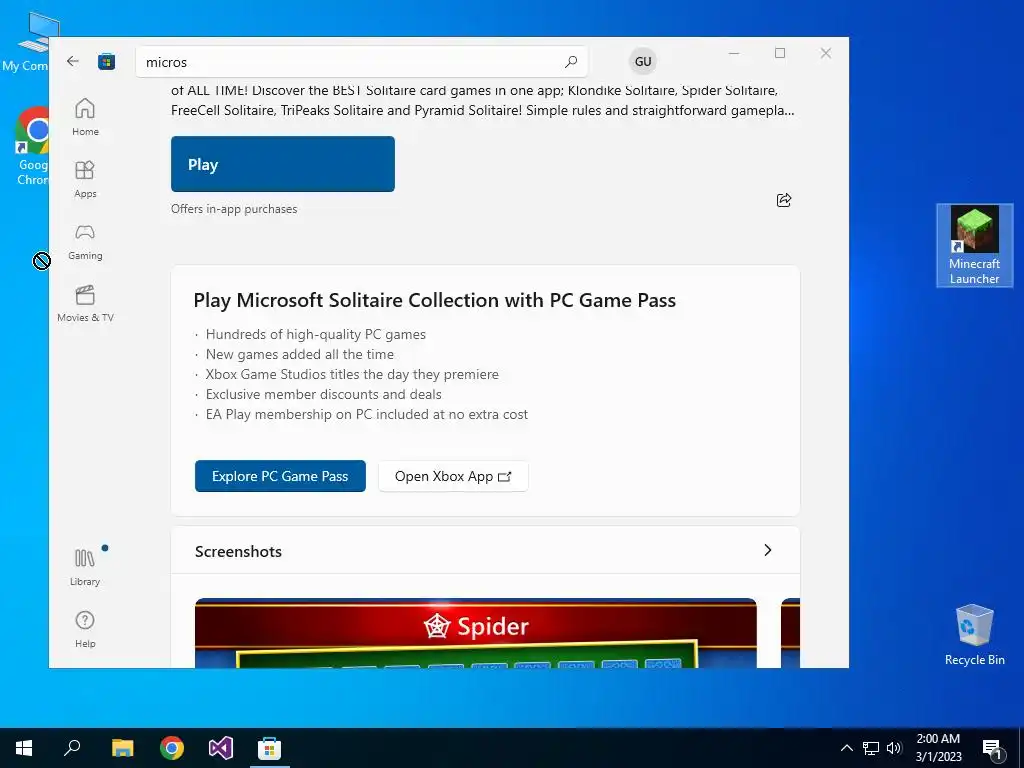1024x768 pixels.
Task: Click the blue Play button
Action: [283, 164]
